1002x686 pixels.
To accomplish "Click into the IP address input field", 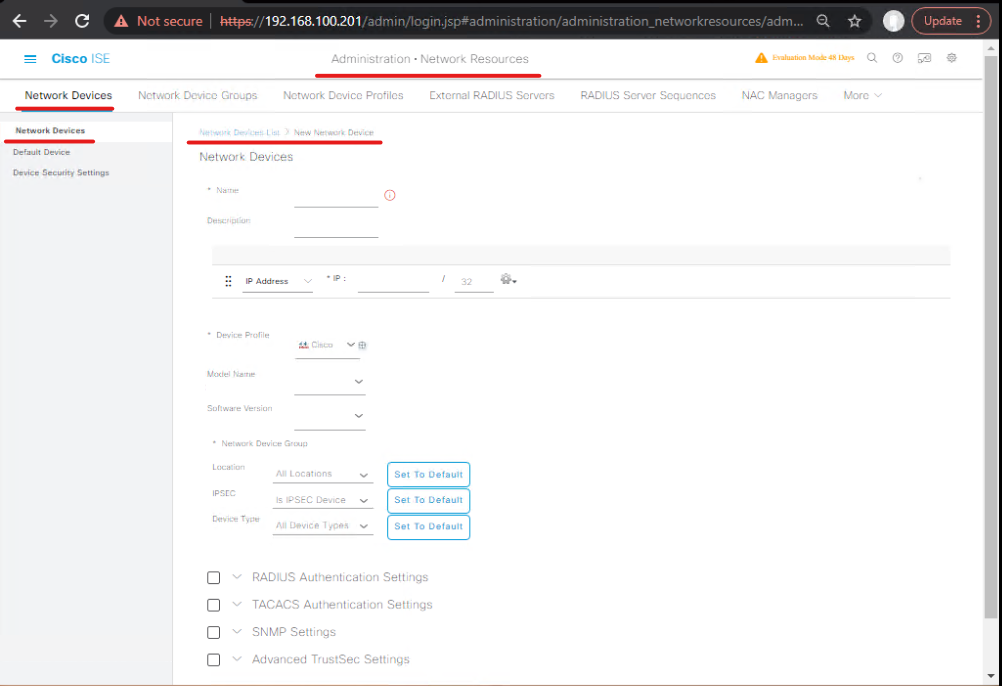I will point(393,282).
